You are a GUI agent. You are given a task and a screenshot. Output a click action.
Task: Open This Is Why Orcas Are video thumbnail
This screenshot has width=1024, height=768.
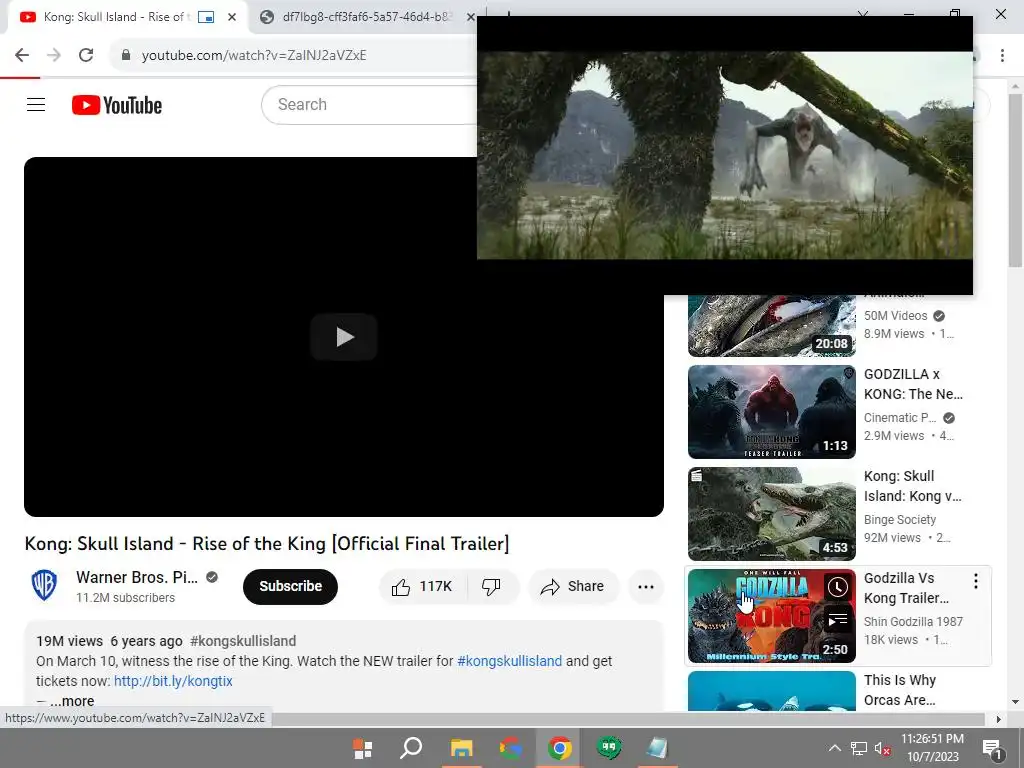pyautogui.click(x=771, y=691)
